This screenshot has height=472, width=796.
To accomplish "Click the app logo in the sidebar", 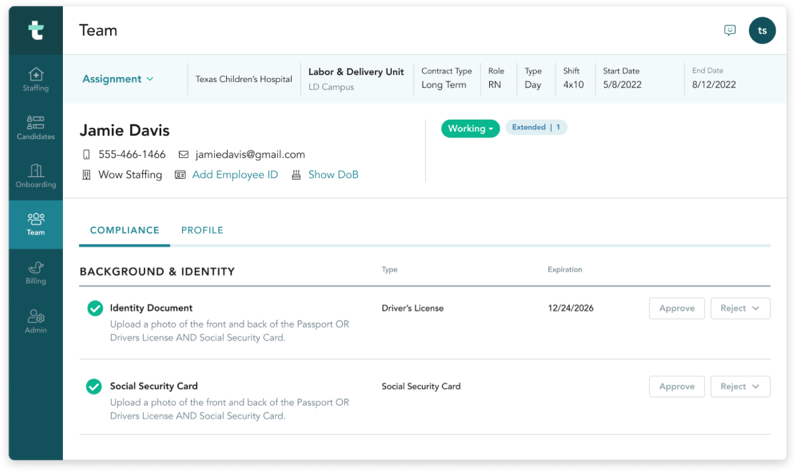I will pos(36,30).
